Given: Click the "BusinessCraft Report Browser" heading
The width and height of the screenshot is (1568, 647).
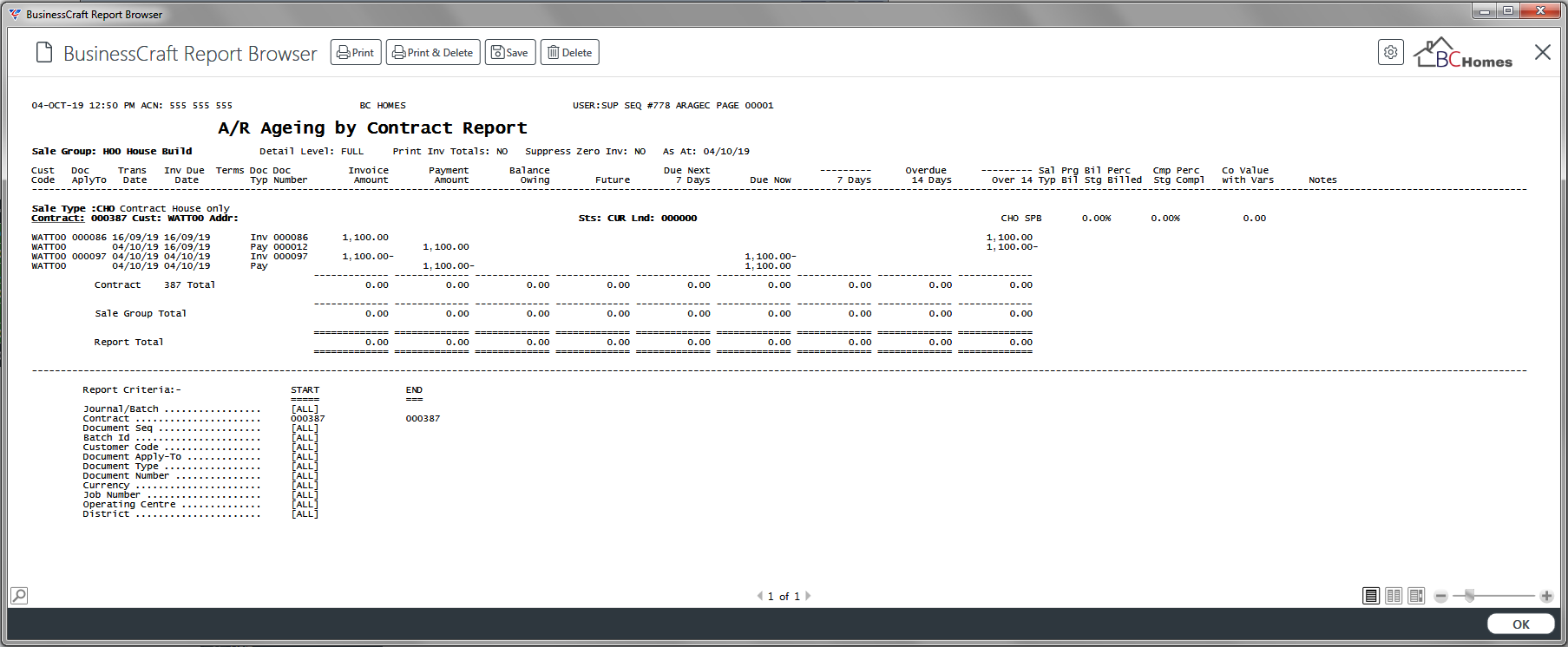Looking at the screenshot, I should tap(190, 54).
